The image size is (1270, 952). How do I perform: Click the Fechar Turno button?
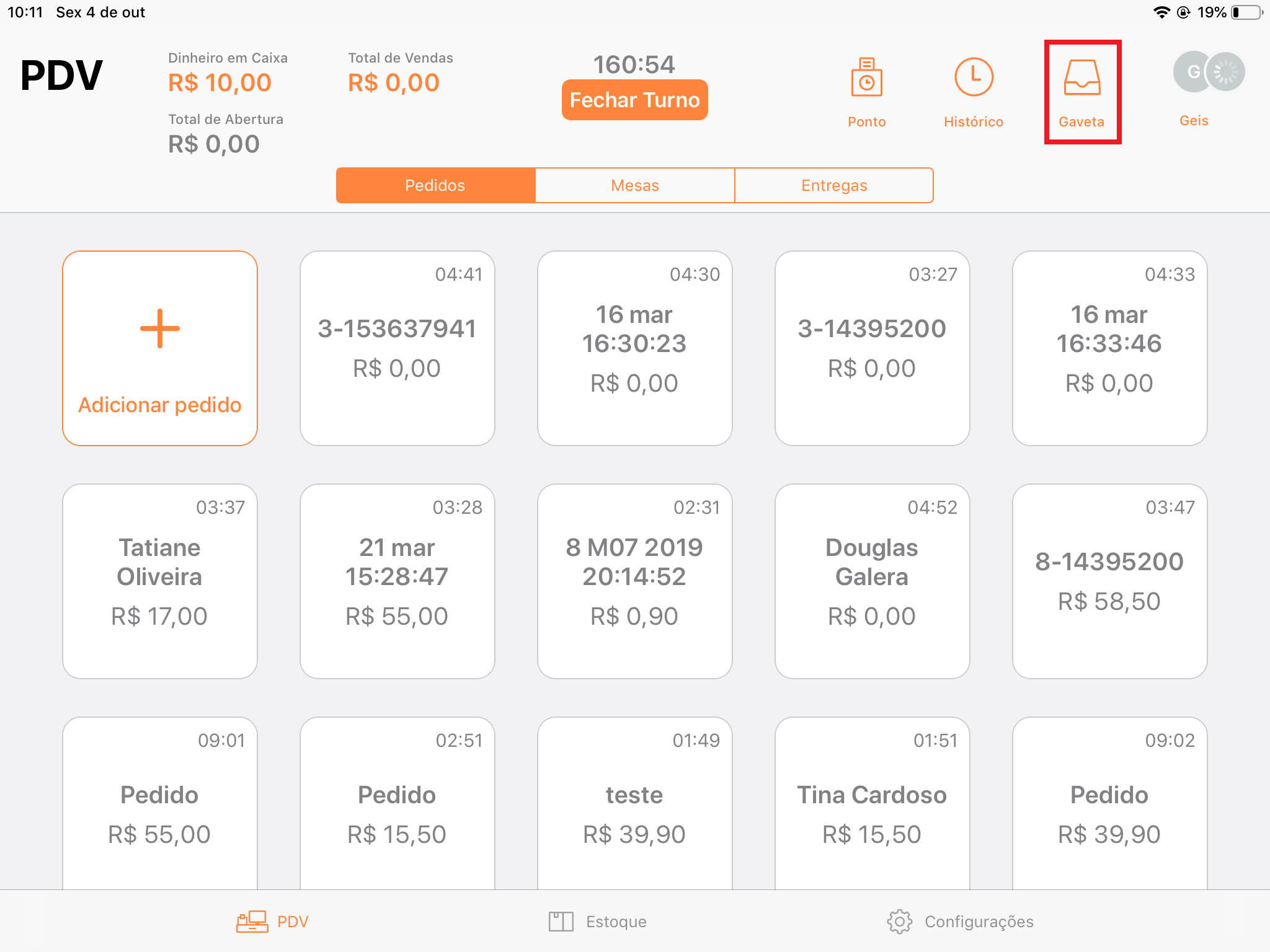[x=634, y=100]
